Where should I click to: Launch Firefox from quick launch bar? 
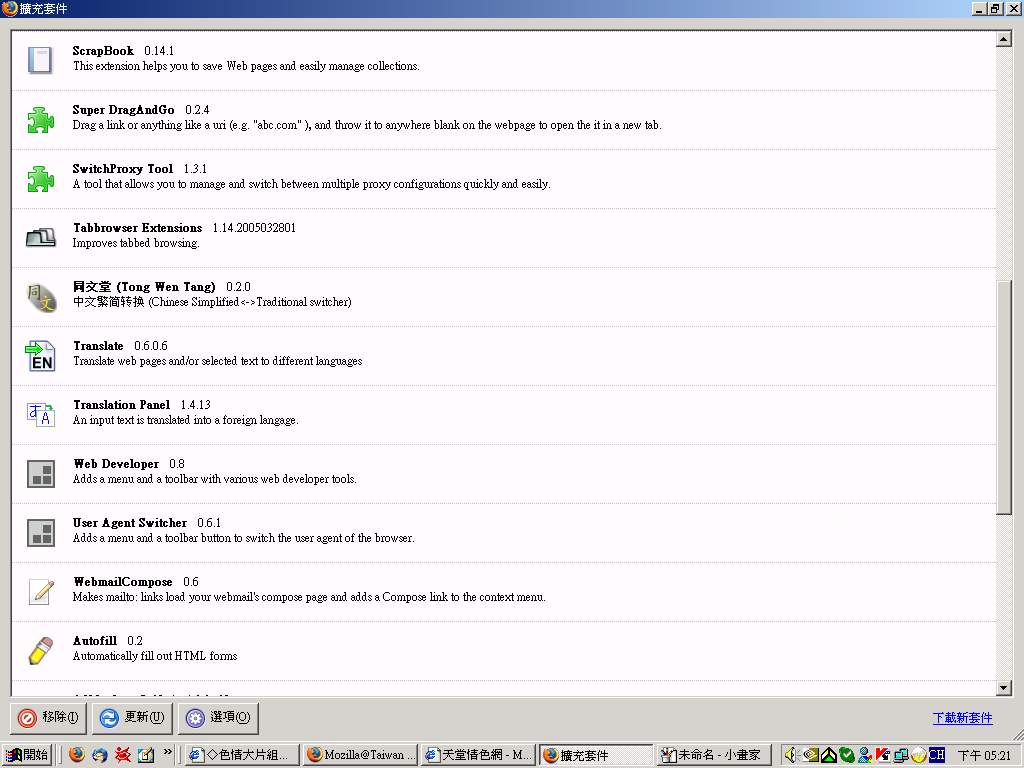point(77,755)
